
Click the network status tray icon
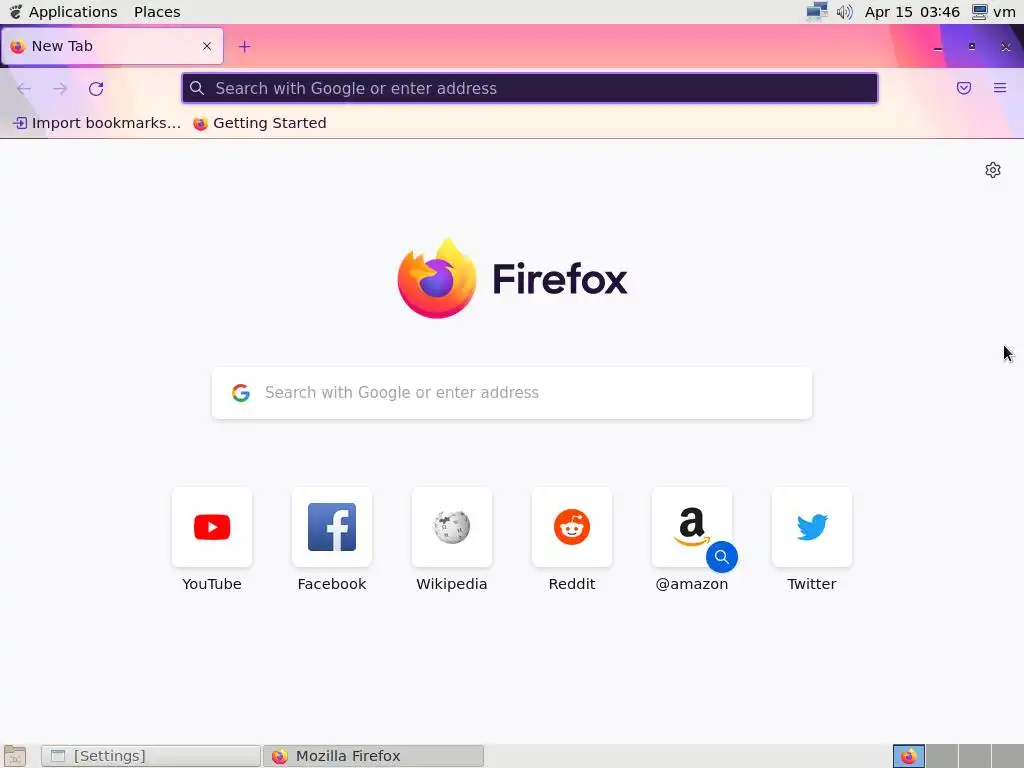(x=816, y=12)
